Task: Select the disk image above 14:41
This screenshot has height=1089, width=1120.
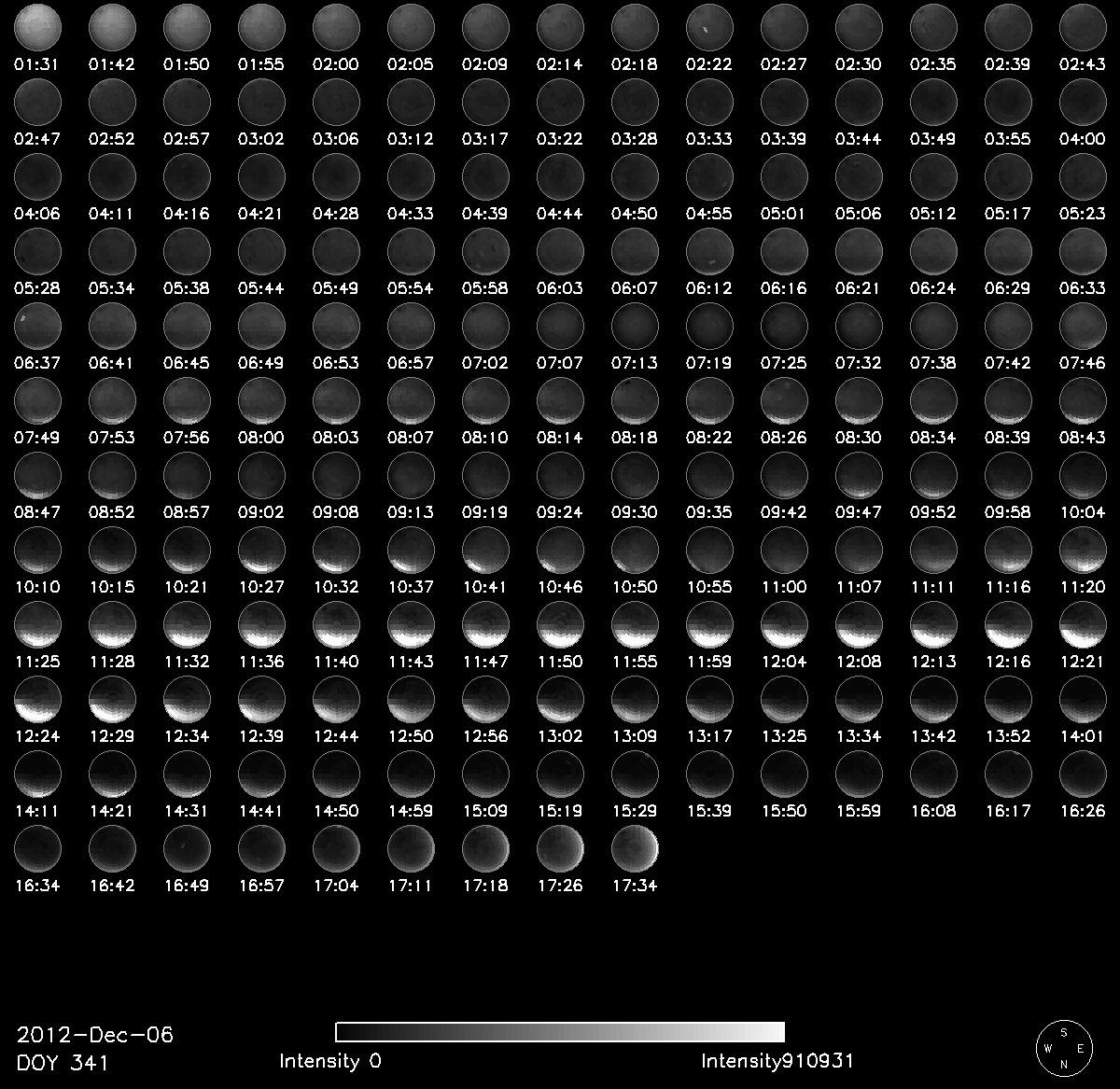Action: click(261, 773)
